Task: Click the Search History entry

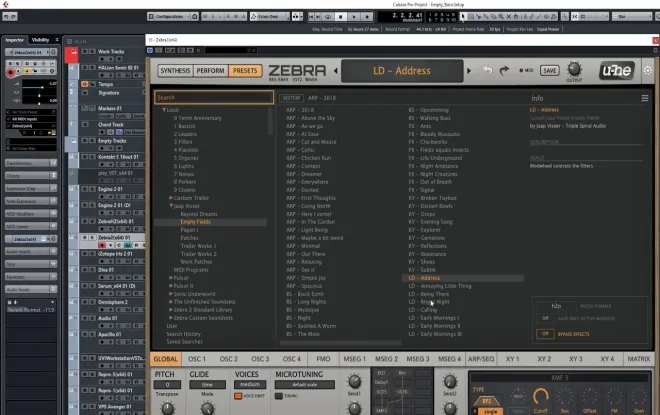Action: (184, 334)
